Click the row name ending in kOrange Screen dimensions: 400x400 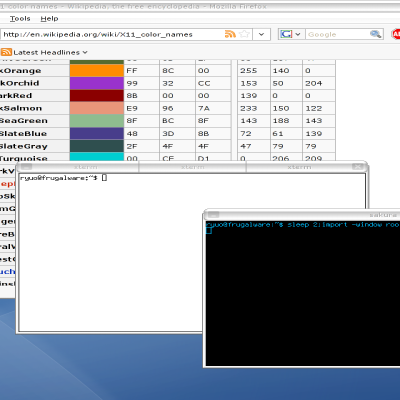click(x=21, y=71)
